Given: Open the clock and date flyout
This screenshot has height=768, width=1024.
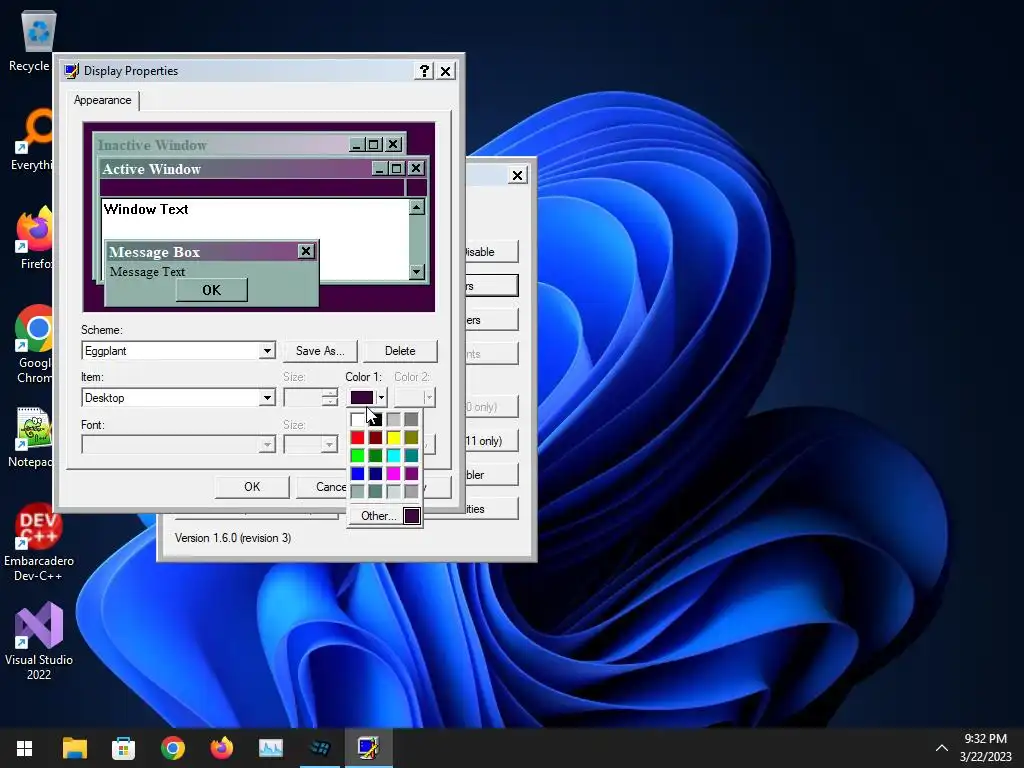Looking at the screenshot, I should (x=985, y=748).
